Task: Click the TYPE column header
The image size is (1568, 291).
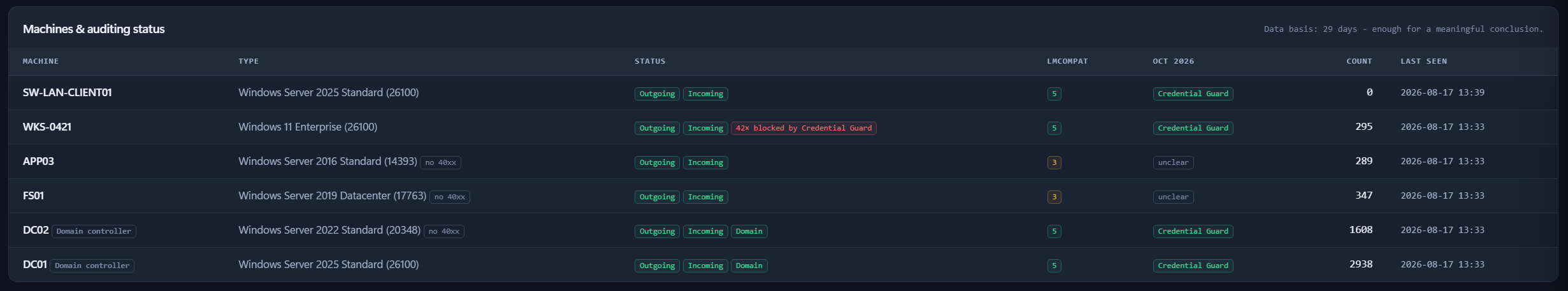Action: (248, 61)
